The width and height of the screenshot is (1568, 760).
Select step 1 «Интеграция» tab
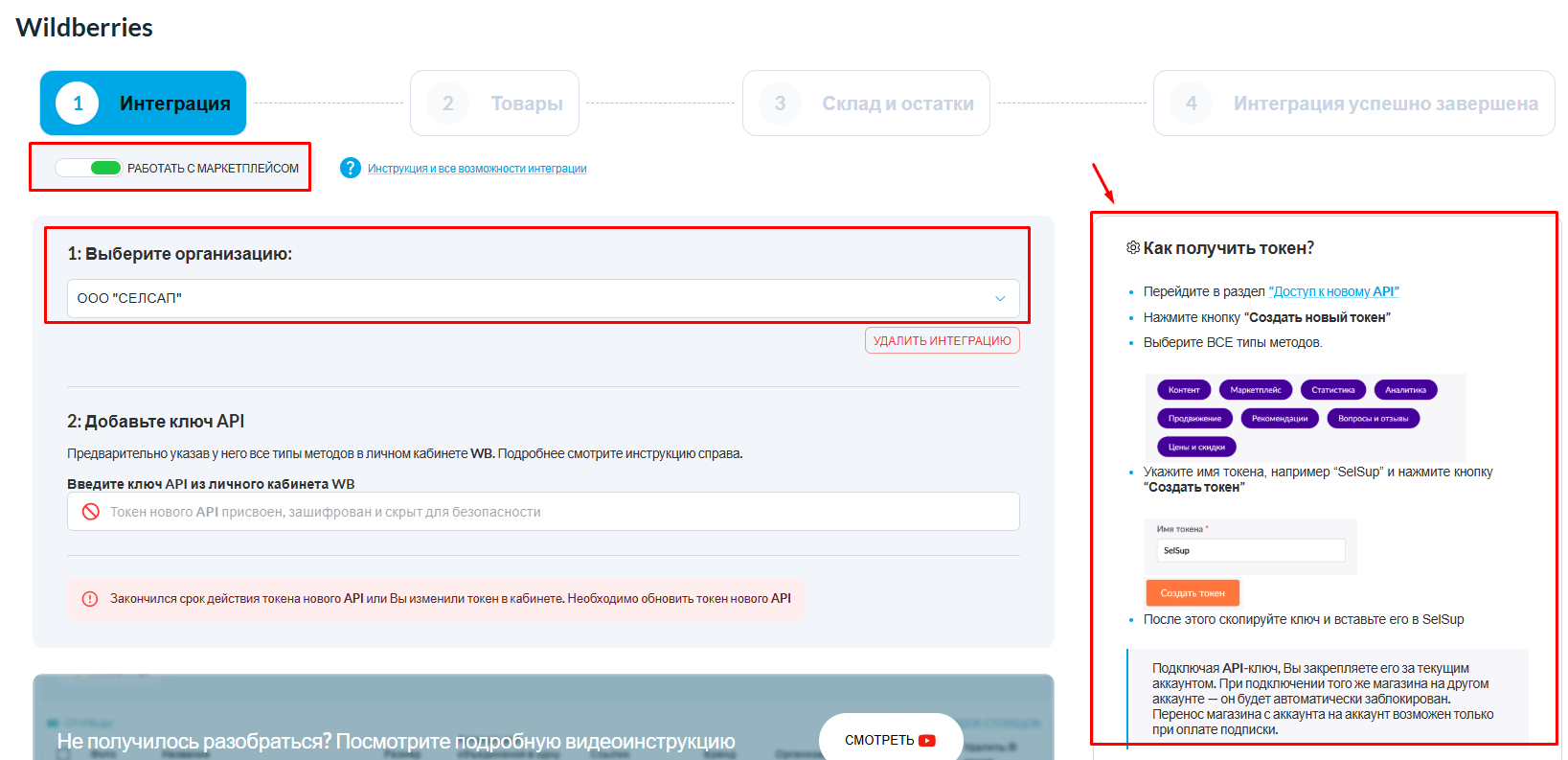[x=143, y=103]
